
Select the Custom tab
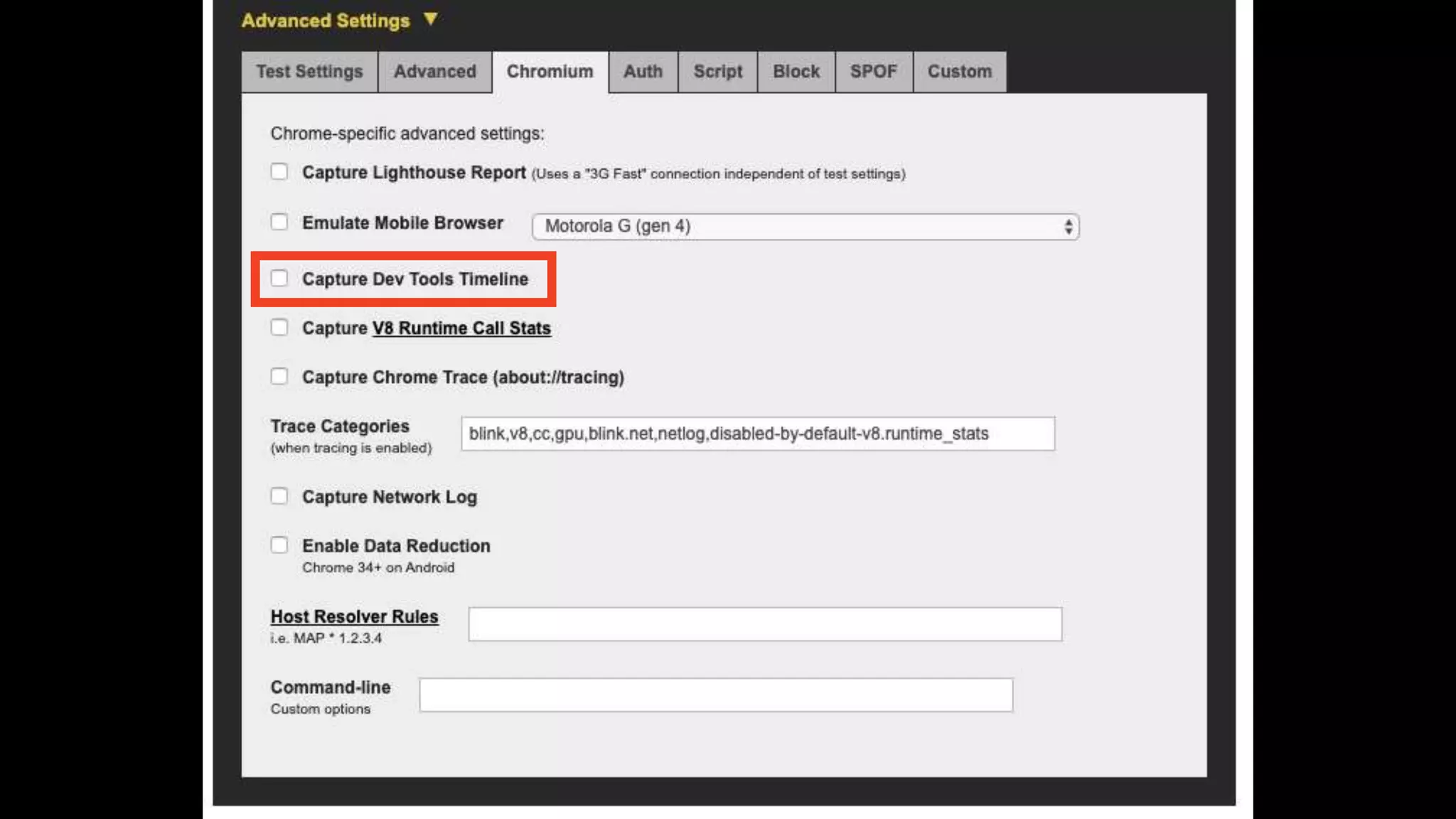pos(959,72)
